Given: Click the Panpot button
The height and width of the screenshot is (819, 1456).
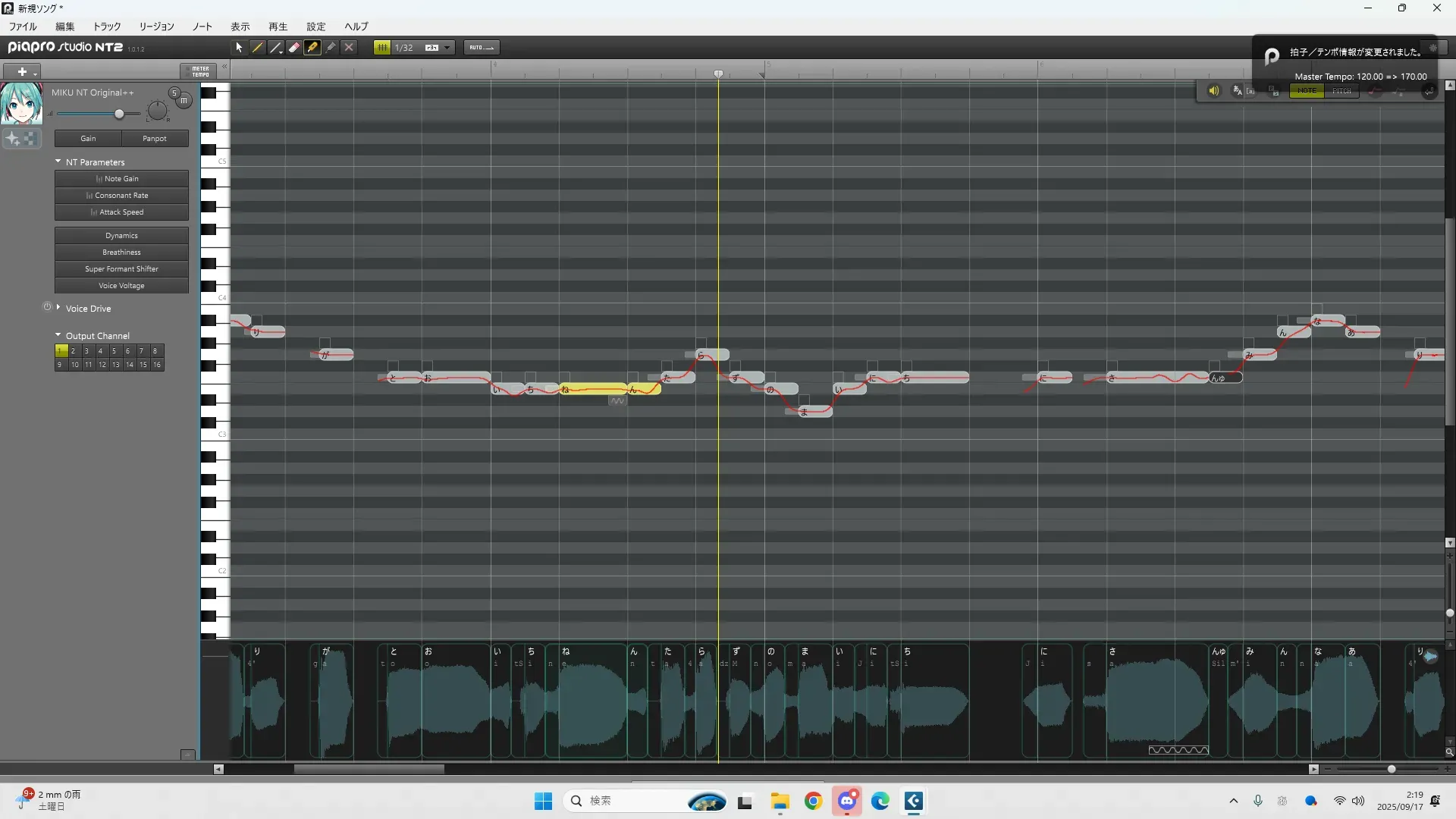Looking at the screenshot, I should click(x=155, y=139).
